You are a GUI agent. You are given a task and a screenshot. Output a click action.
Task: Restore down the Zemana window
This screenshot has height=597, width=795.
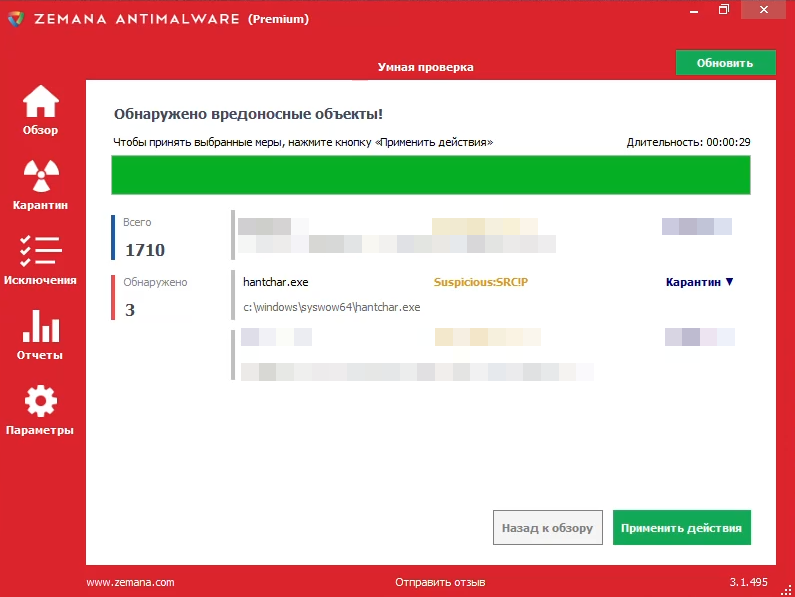coord(724,10)
